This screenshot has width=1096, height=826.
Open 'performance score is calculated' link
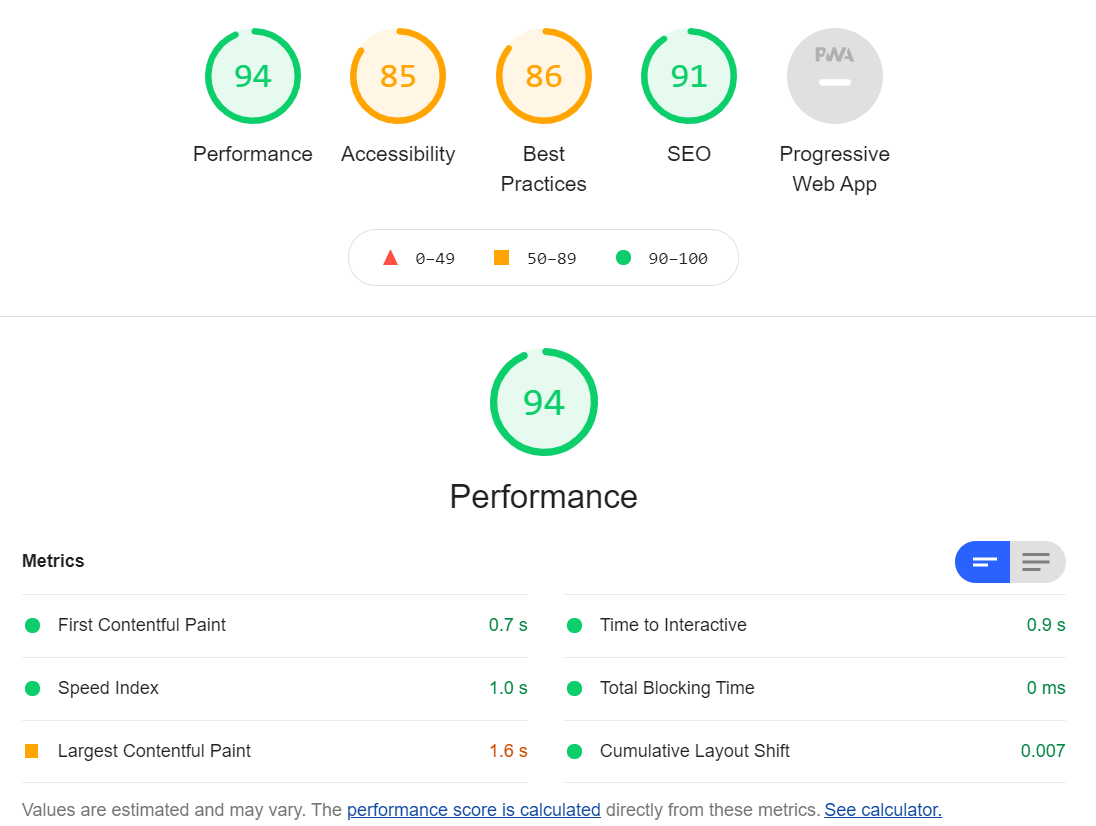click(474, 810)
